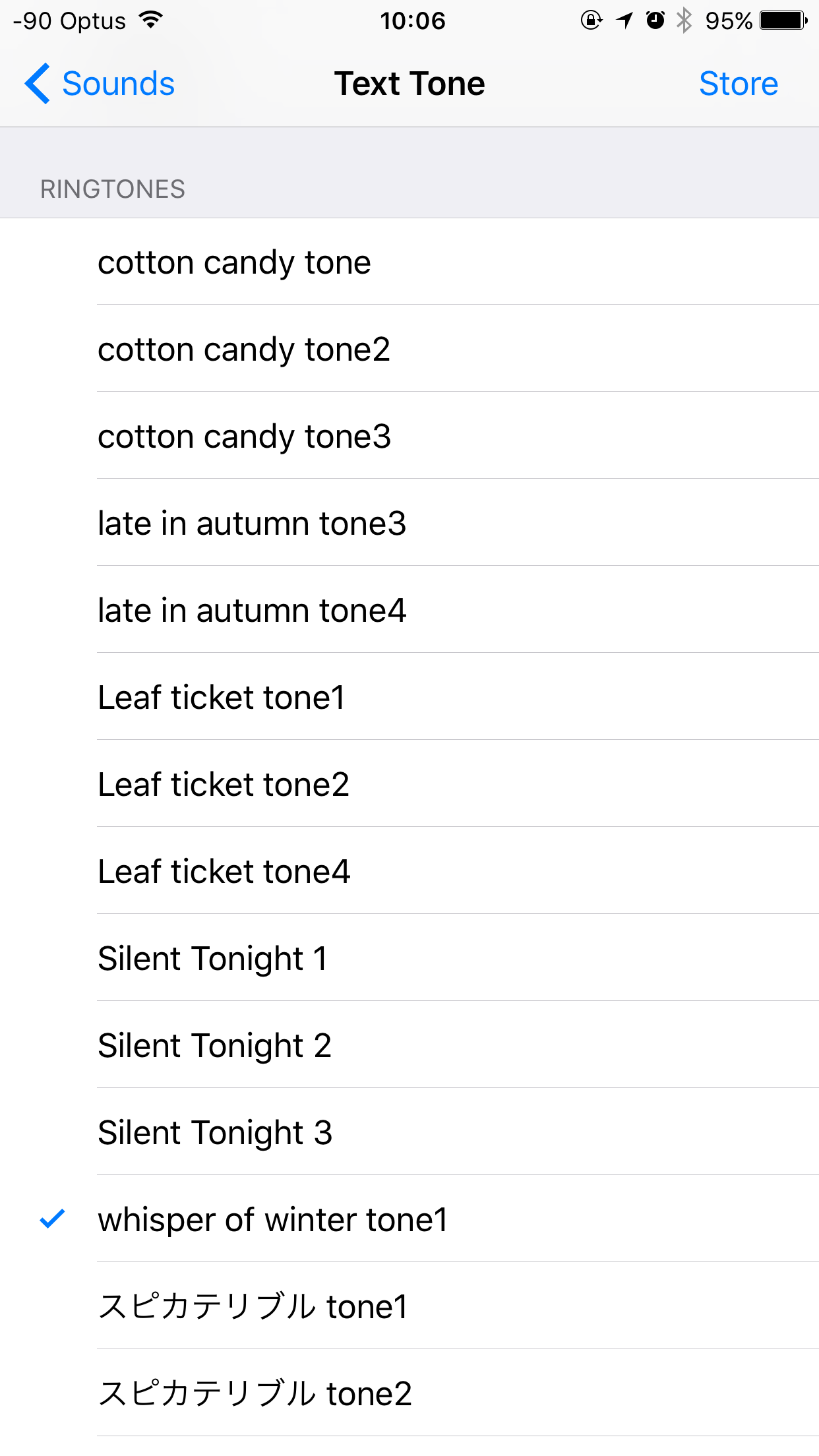Tap the Bluetooth icon in status bar
This screenshot has height=1456, width=819.
click(684, 20)
